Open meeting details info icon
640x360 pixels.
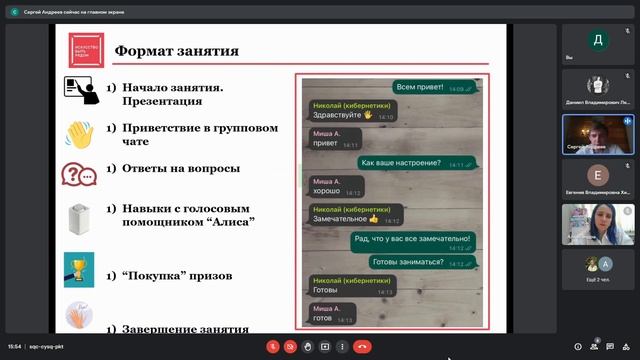578,347
